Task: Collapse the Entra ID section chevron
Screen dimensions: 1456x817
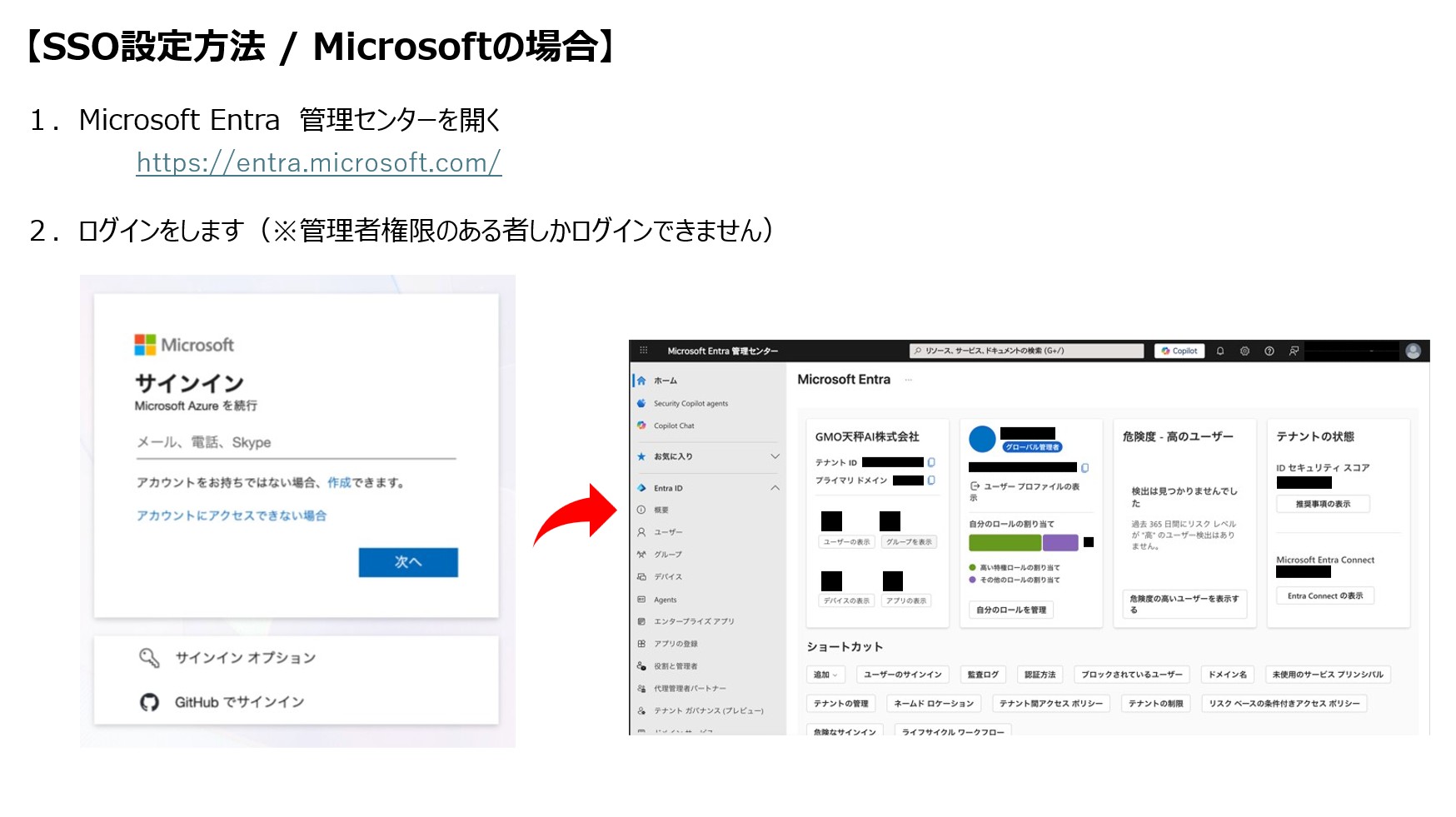Action: (775, 488)
